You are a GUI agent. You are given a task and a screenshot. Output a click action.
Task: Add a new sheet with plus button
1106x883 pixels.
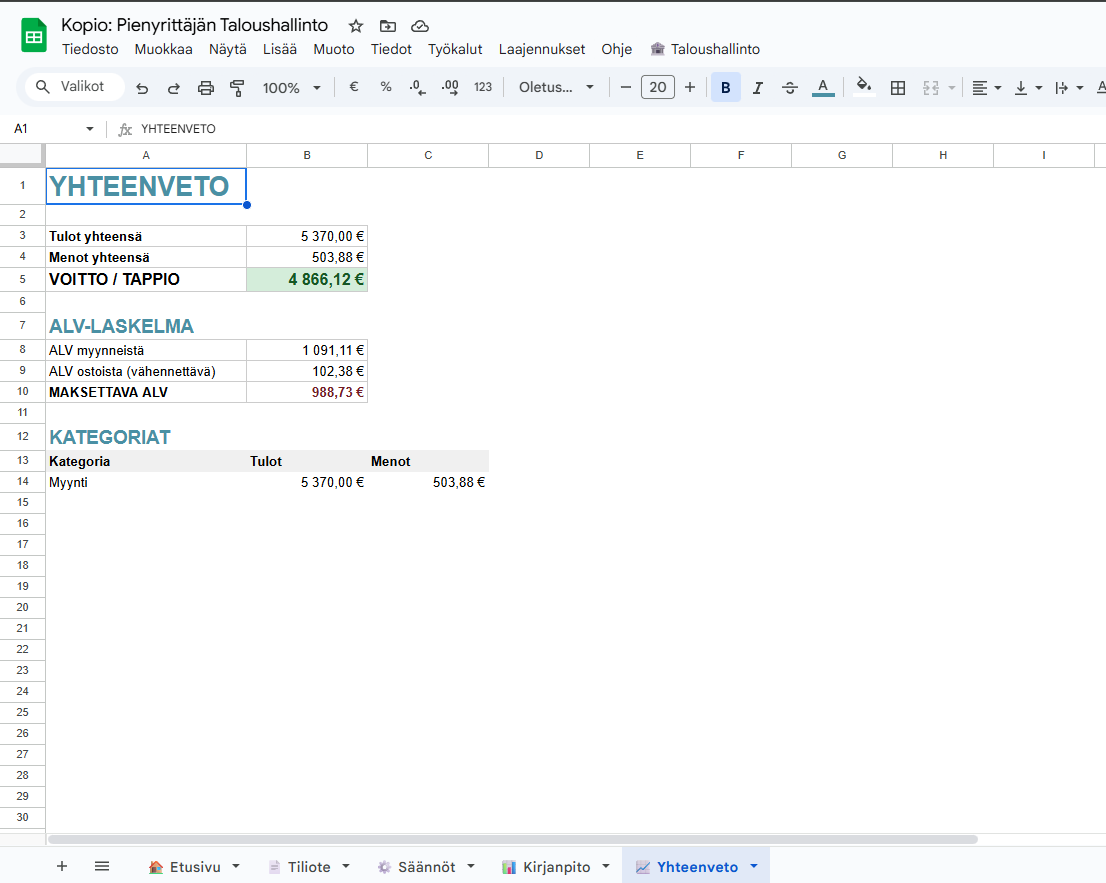coord(62,866)
